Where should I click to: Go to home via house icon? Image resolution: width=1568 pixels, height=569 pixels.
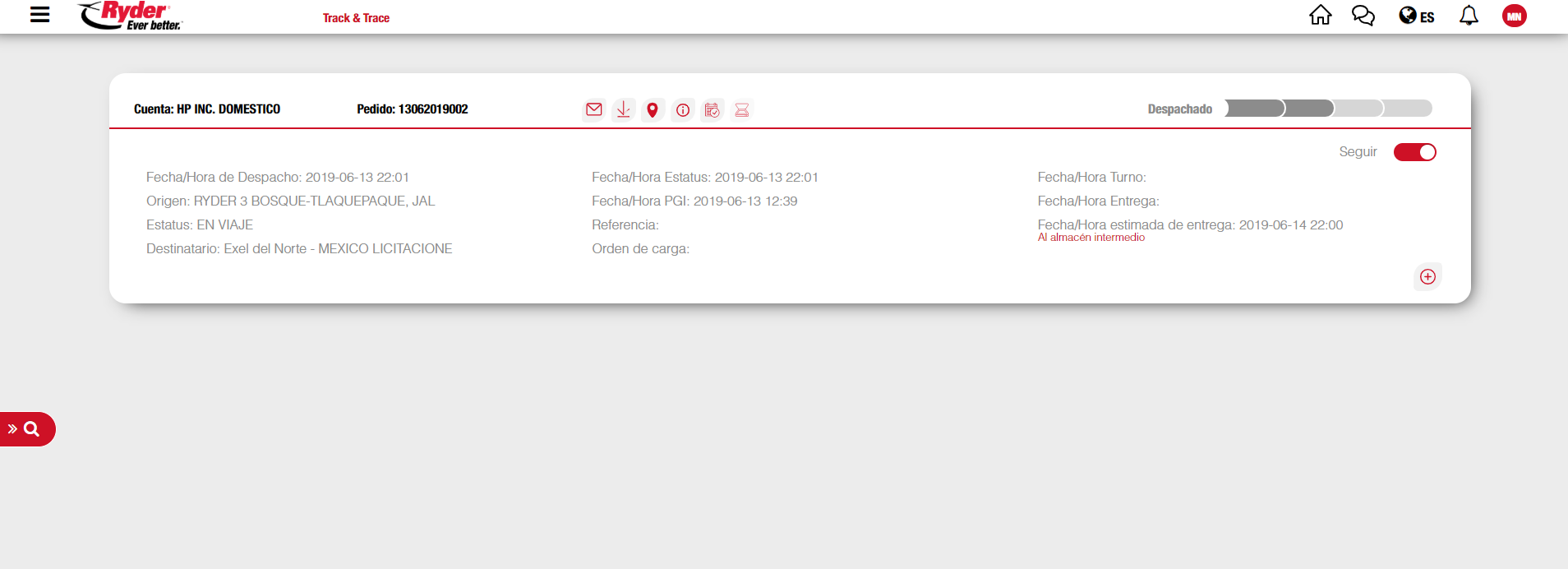[1320, 16]
